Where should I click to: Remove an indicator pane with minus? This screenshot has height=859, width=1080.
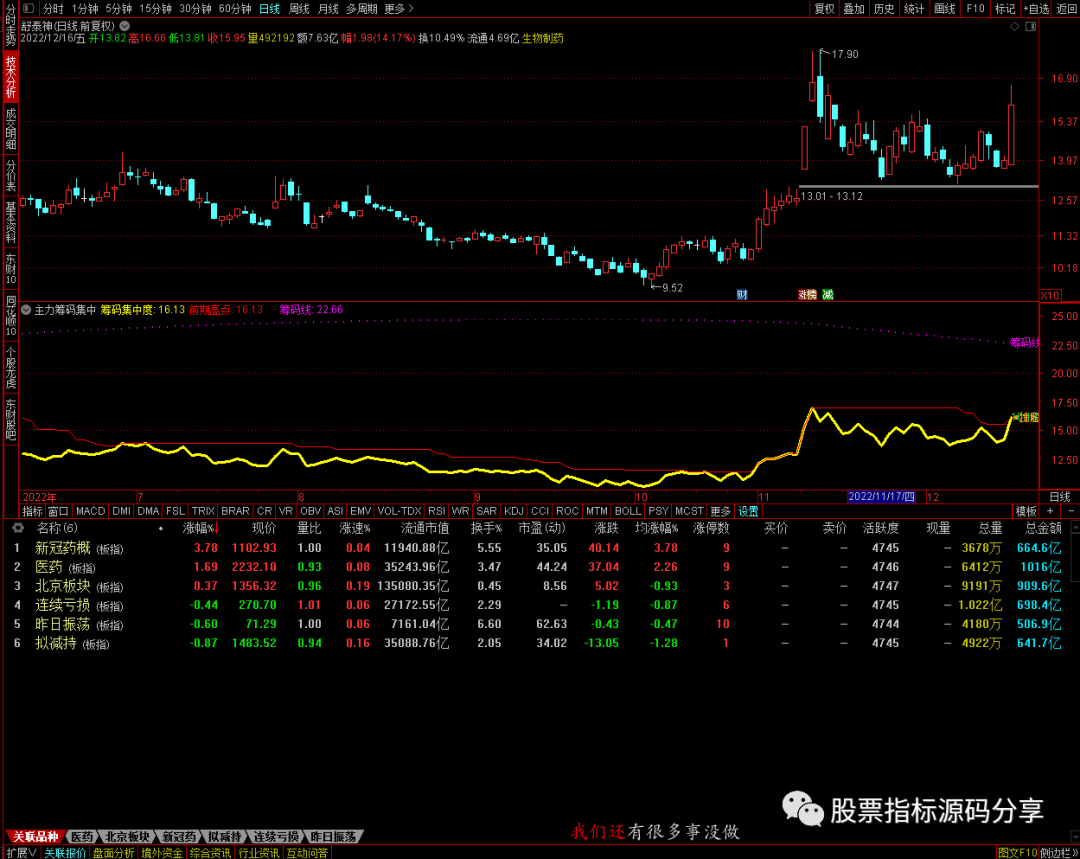(1070, 511)
